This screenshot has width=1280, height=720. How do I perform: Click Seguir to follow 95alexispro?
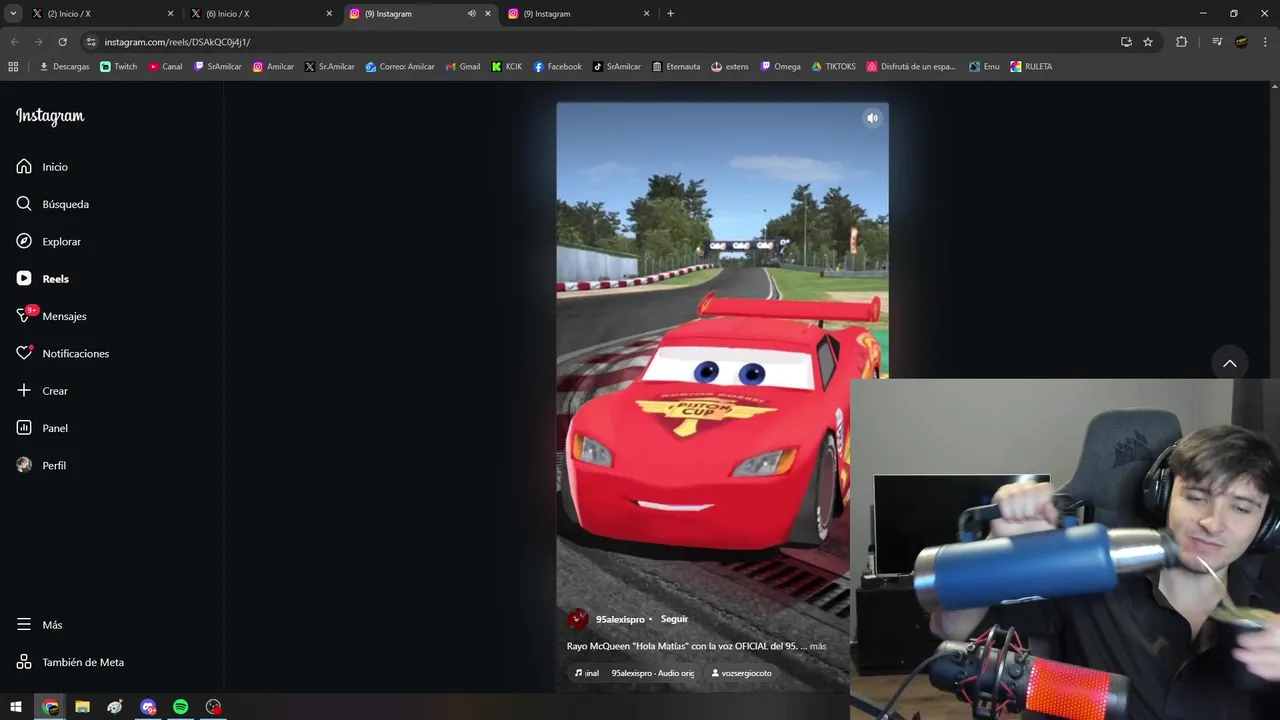(x=674, y=619)
